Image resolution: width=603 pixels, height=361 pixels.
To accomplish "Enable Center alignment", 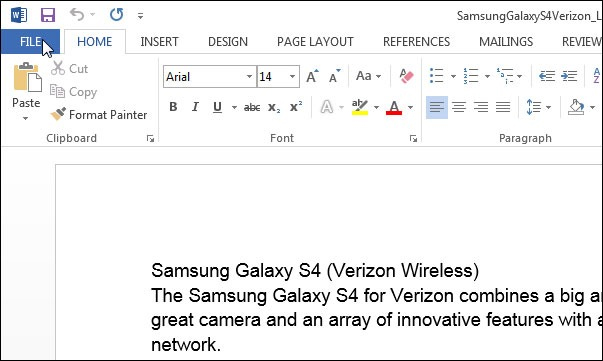I will 458,107.
